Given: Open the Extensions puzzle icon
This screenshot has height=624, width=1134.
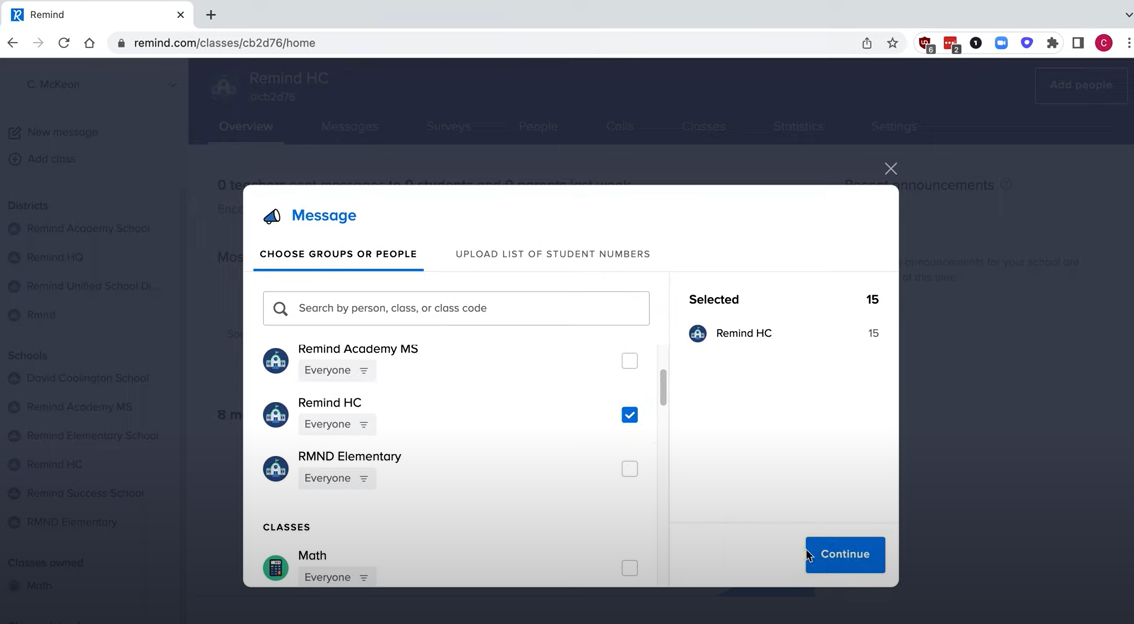Looking at the screenshot, I should (1052, 43).
